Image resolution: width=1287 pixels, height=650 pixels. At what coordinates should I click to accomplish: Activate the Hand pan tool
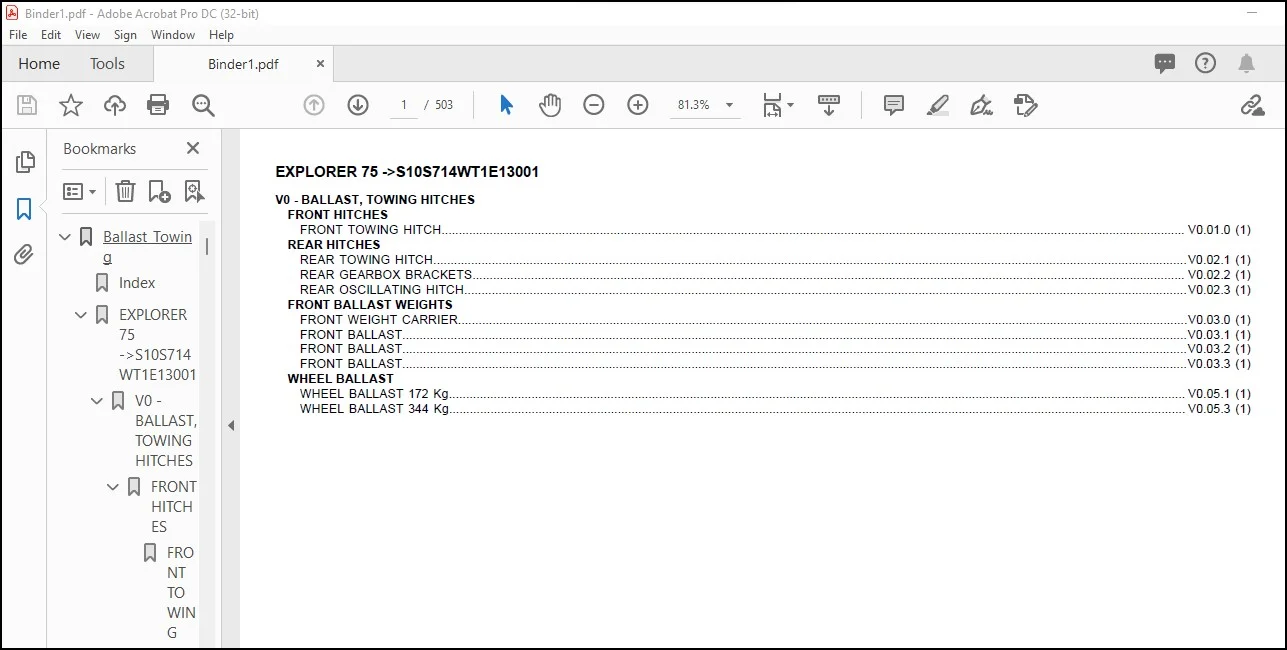[x=550, y=105]
